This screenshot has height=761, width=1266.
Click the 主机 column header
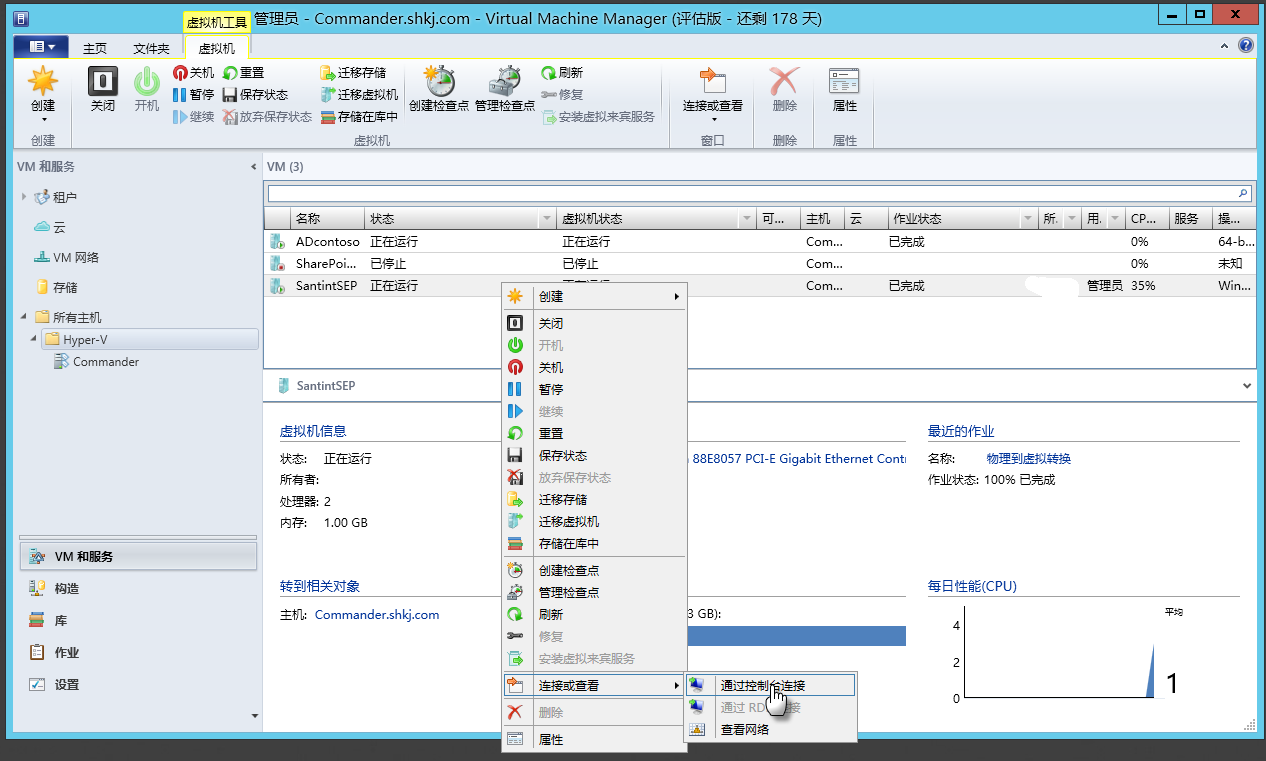[822, 219]
